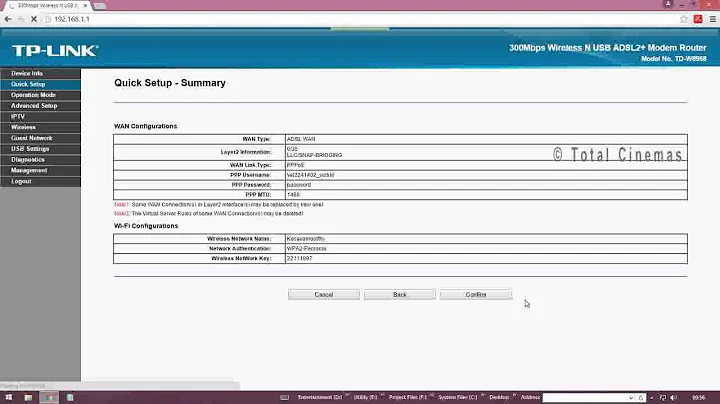Click the LLC/SNAP-BRIDGING Layer2 value
The height and width of the screenshot is (404, 720).
[315, 156]
